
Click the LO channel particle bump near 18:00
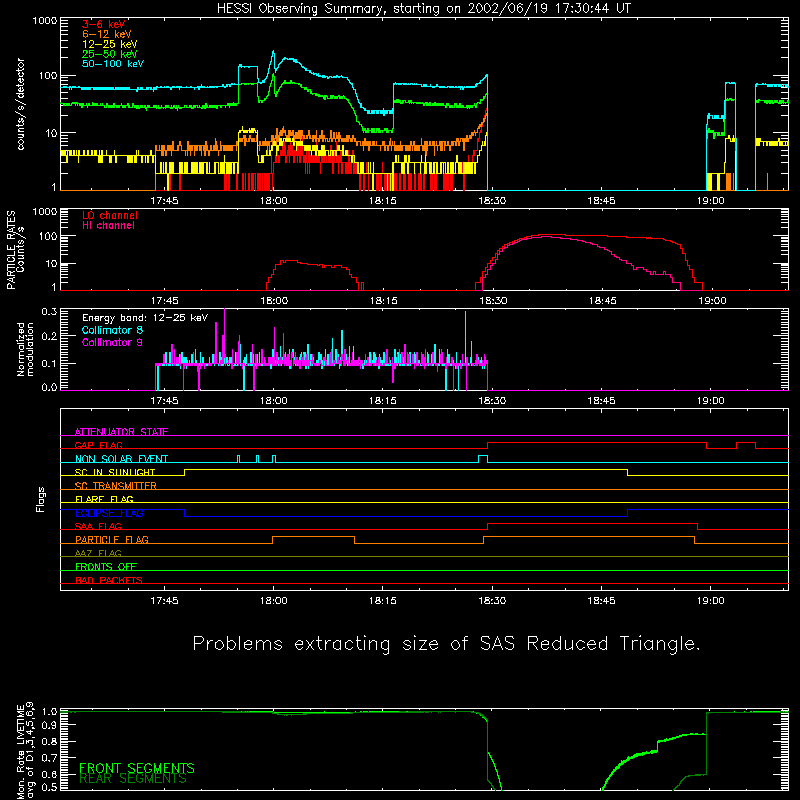[x=314, y=274]
